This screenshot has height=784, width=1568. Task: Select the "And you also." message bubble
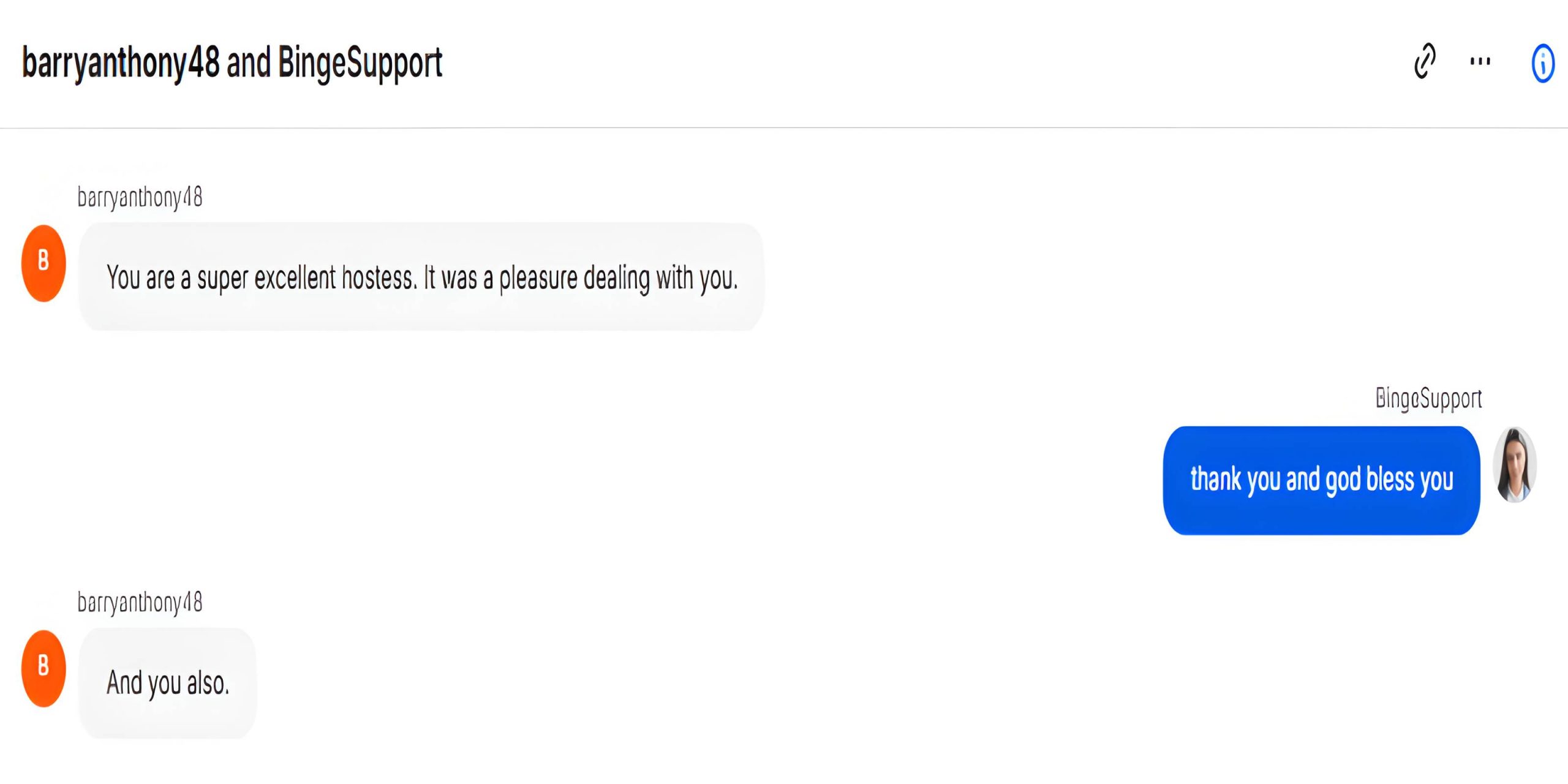pos(168,683)
